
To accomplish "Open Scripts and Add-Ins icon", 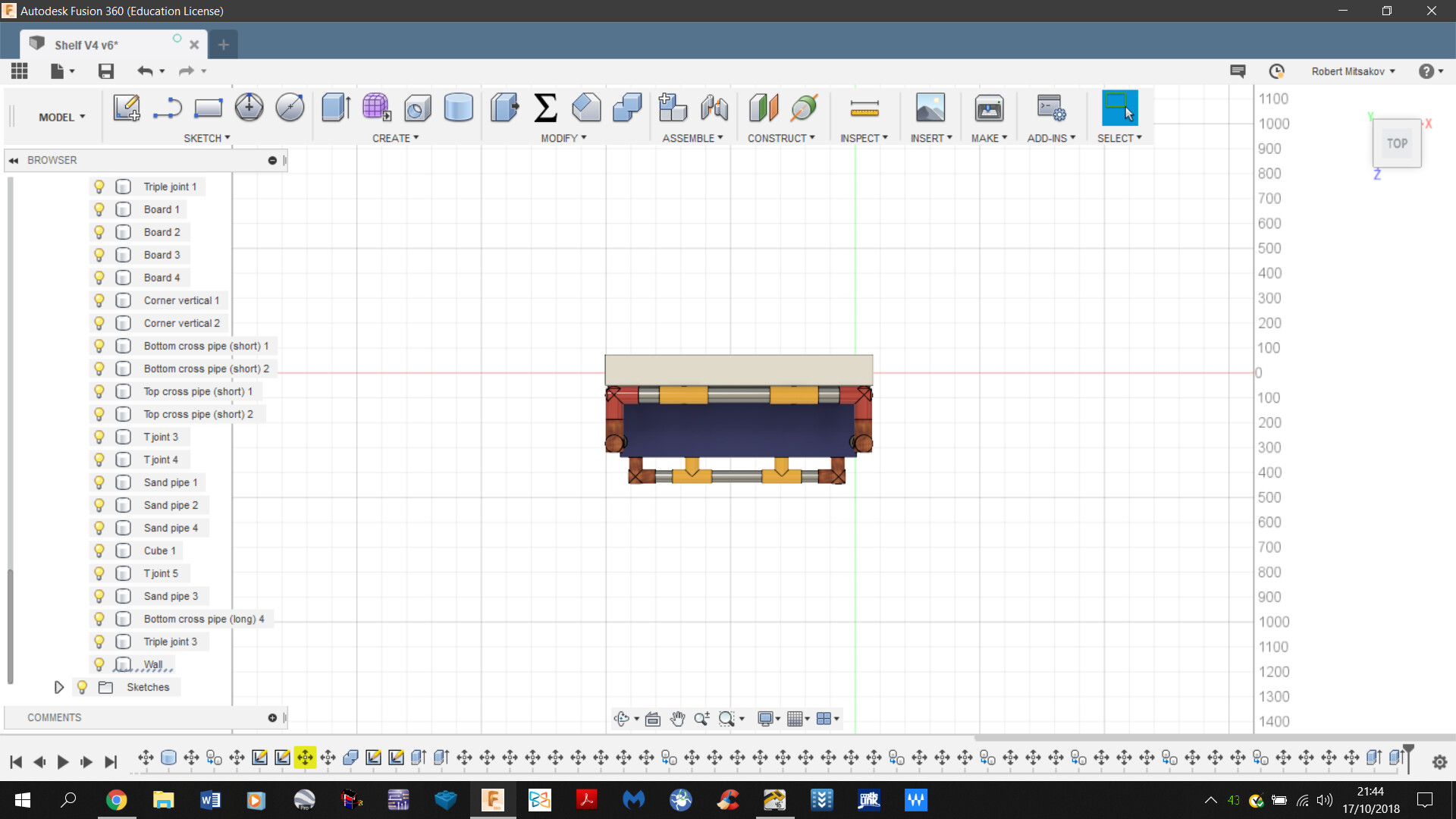I will click(1051, 108).
